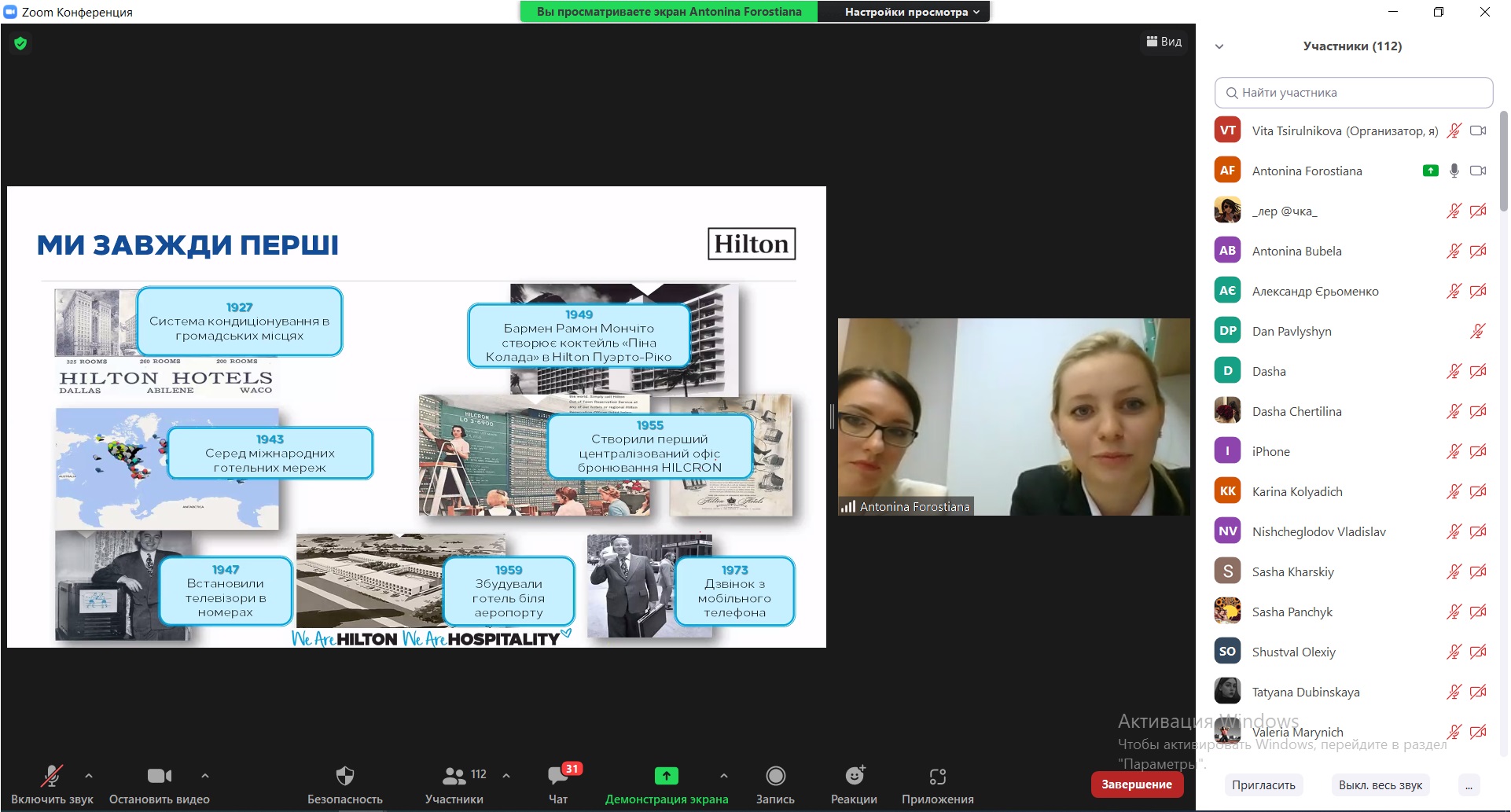Click the Antonina Forostiana video thumbnail
This screenshot has width=1511, height=812.
point(1013,417)
